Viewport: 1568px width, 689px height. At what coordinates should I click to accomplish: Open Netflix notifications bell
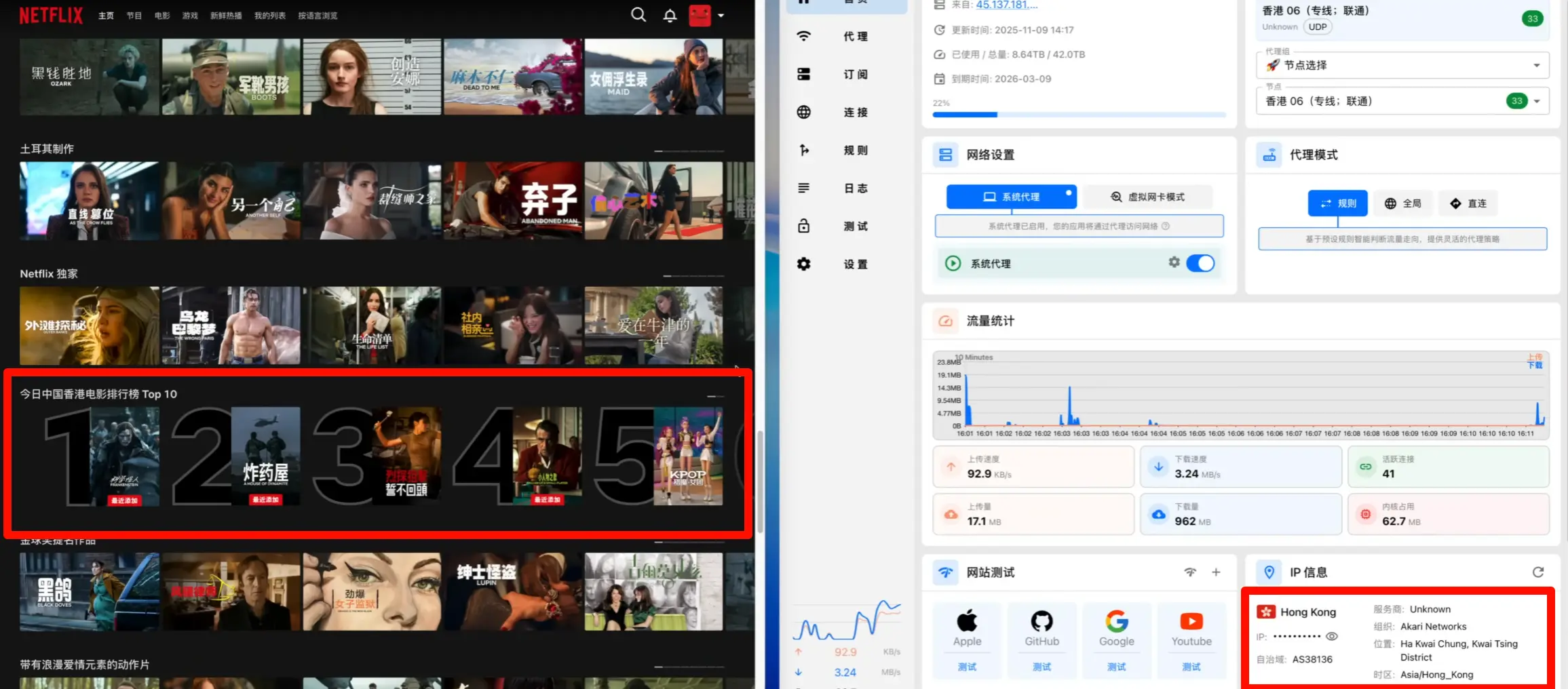pyautogui.click(x=670, y=16)
